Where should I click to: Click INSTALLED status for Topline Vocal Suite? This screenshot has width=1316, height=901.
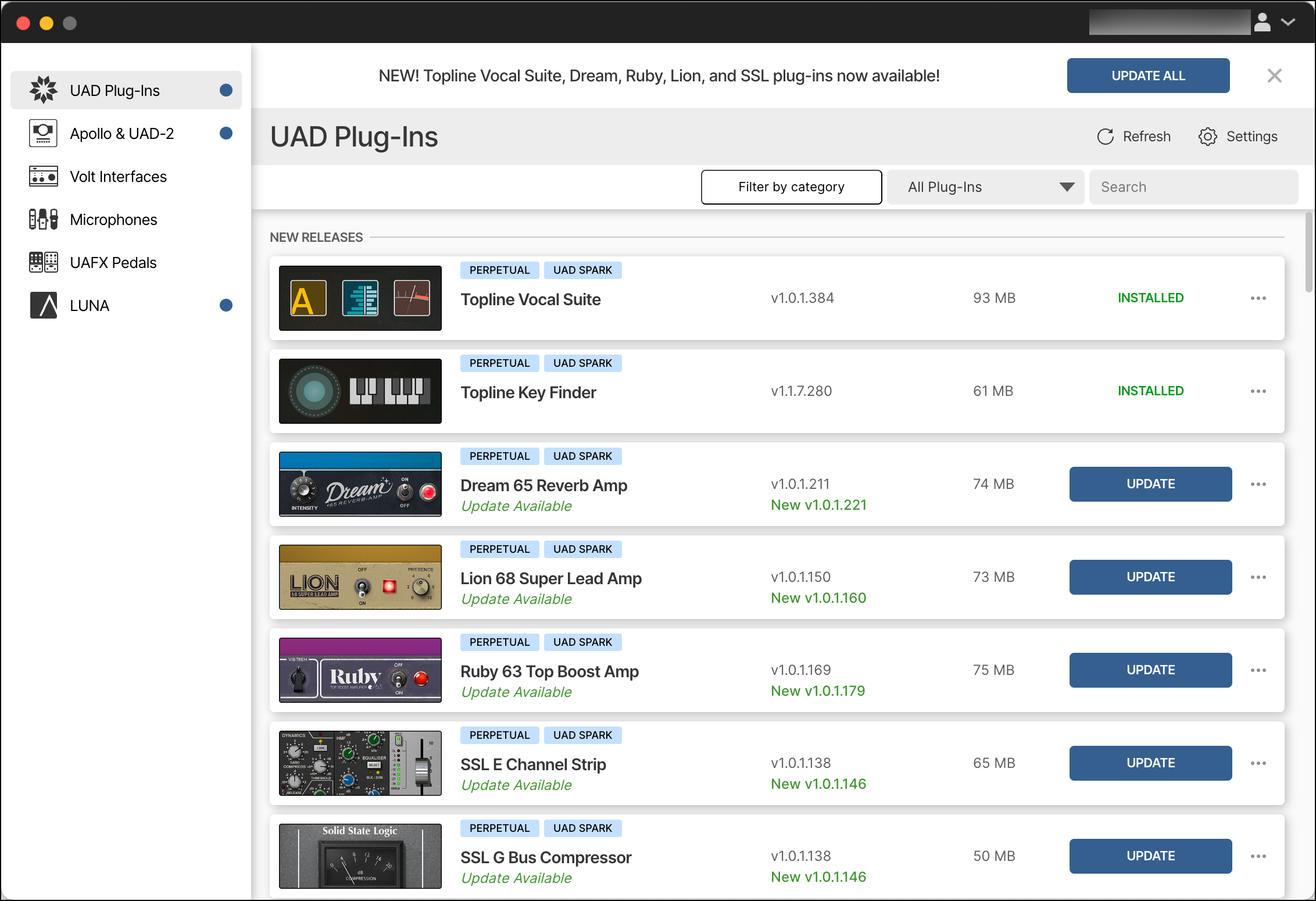(1150, 298)
